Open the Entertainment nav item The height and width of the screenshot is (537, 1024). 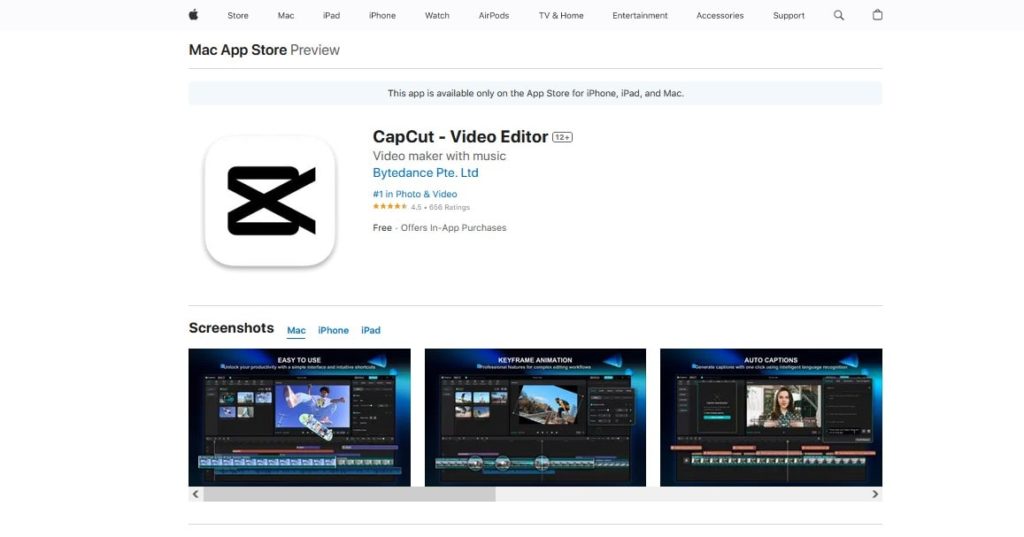(640, 16)
